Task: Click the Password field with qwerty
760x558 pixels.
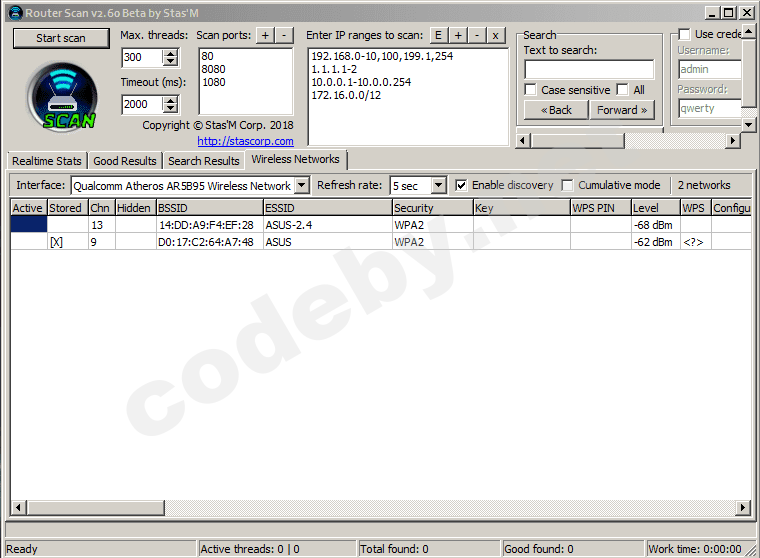Action: tap(710, 109)
